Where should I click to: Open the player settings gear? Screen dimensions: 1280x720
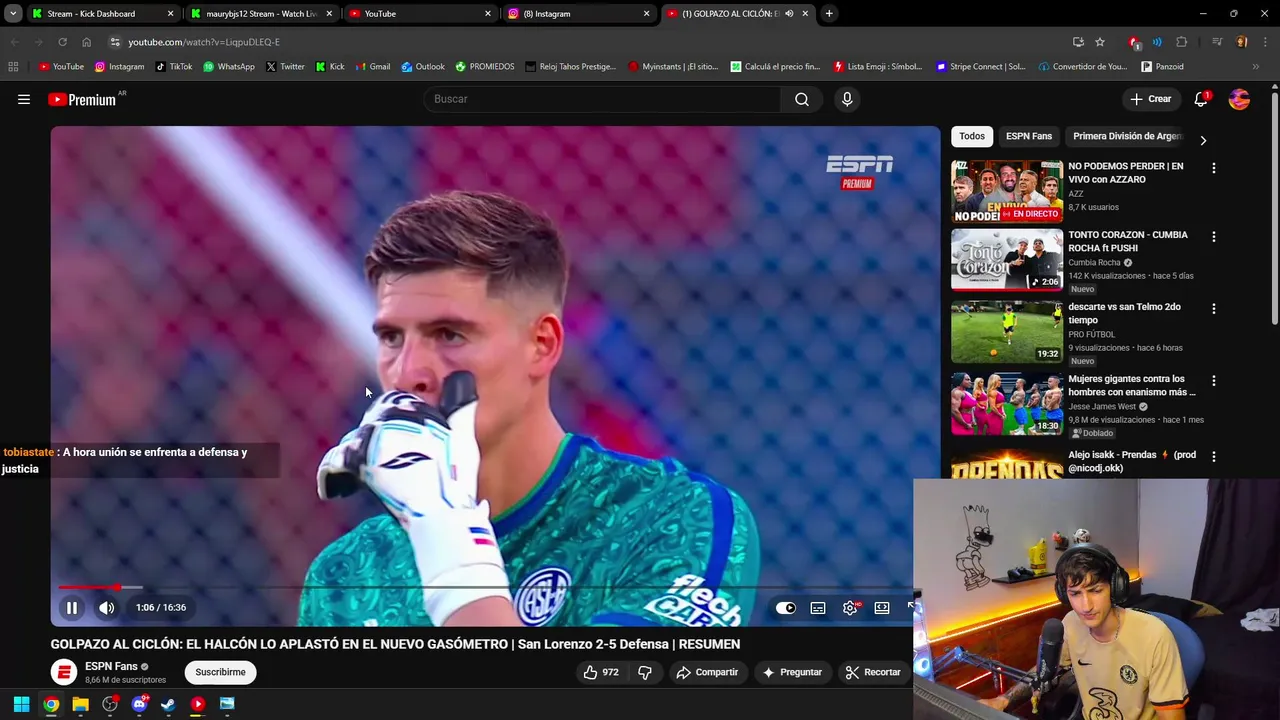[850, 608]
